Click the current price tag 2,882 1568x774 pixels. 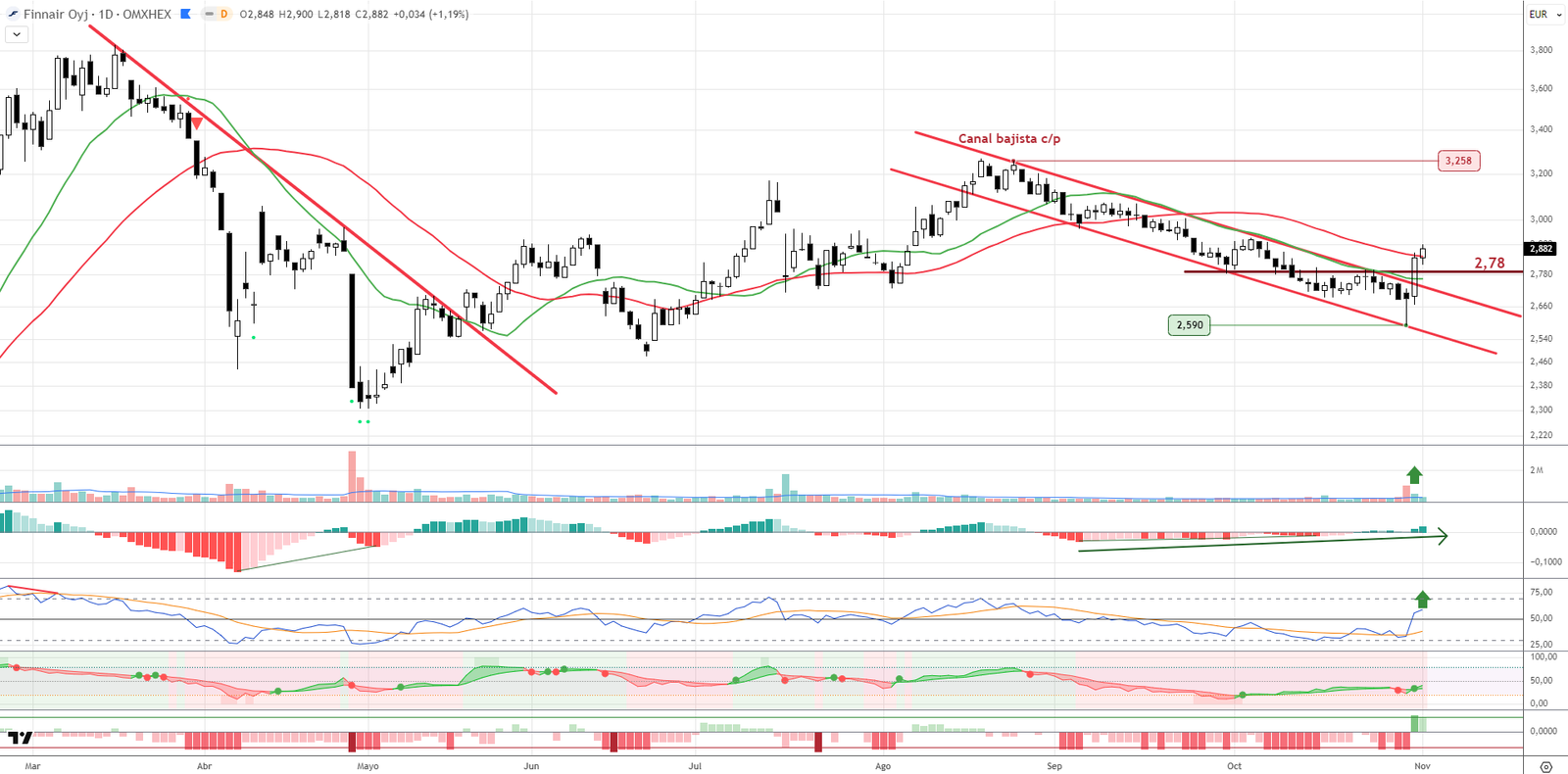click(x=1540, y=249)
